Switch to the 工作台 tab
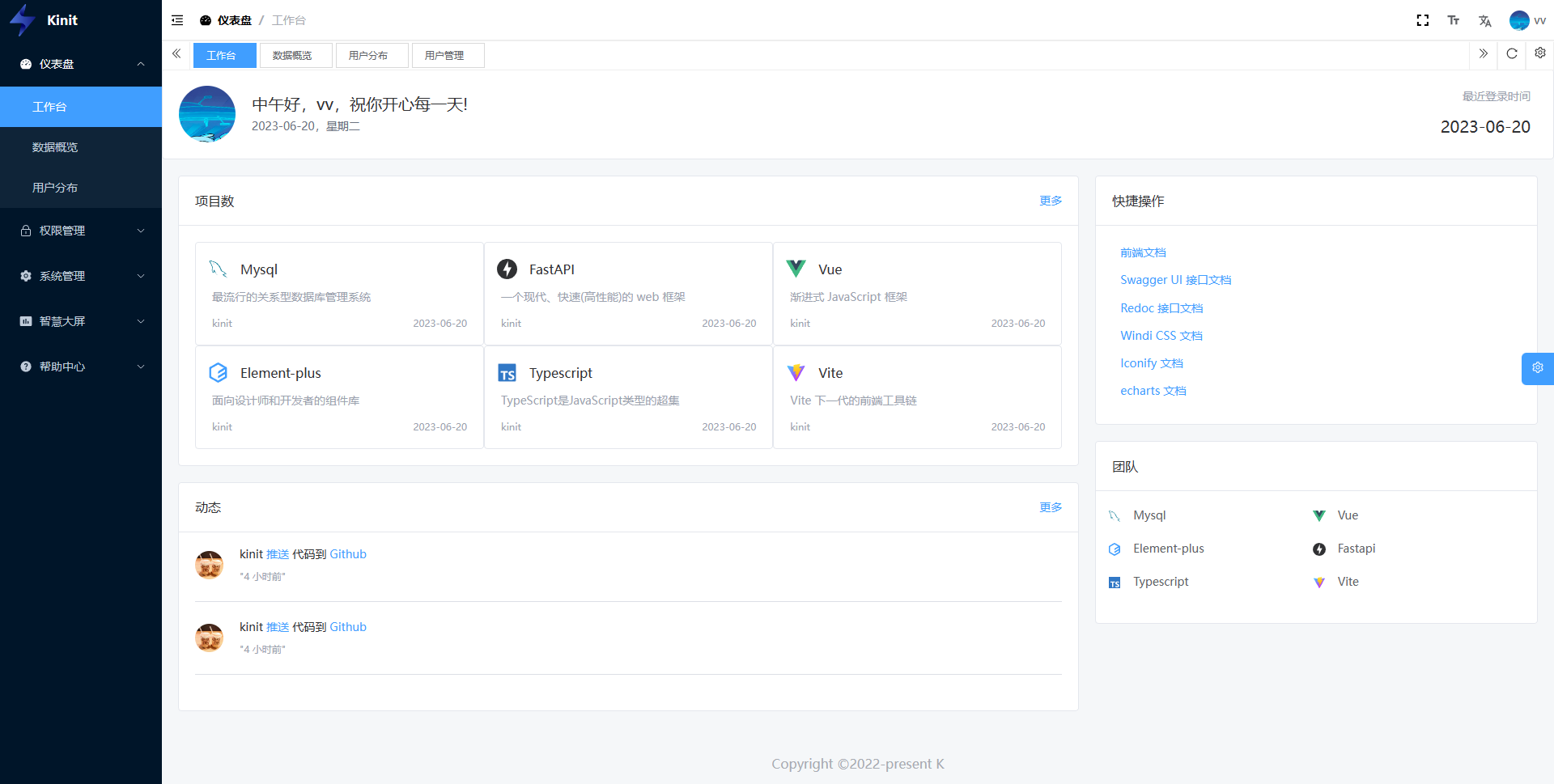 [x=224, y=55]
